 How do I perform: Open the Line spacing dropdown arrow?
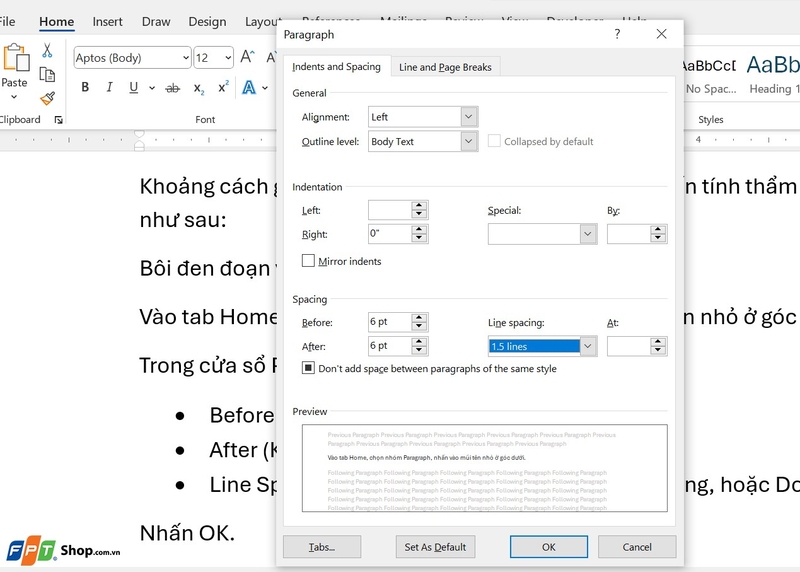588,346
